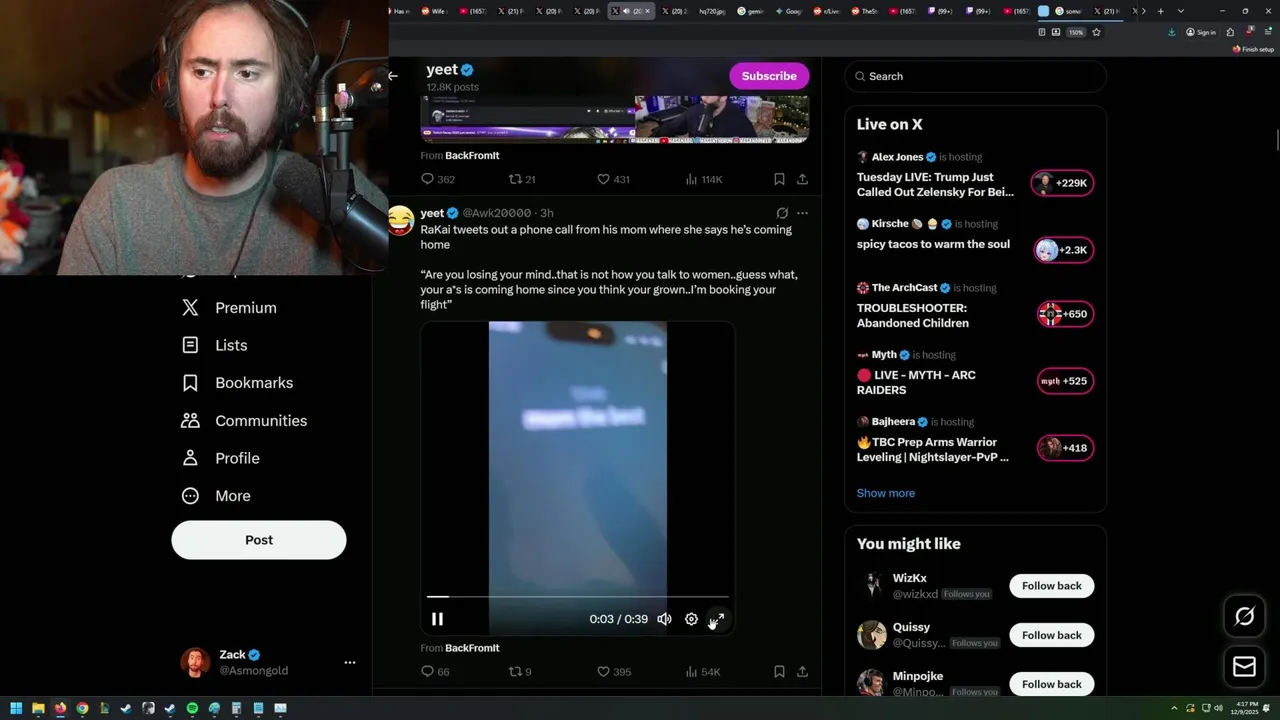Open Lists in the X sidebar

tap(214, 345)
